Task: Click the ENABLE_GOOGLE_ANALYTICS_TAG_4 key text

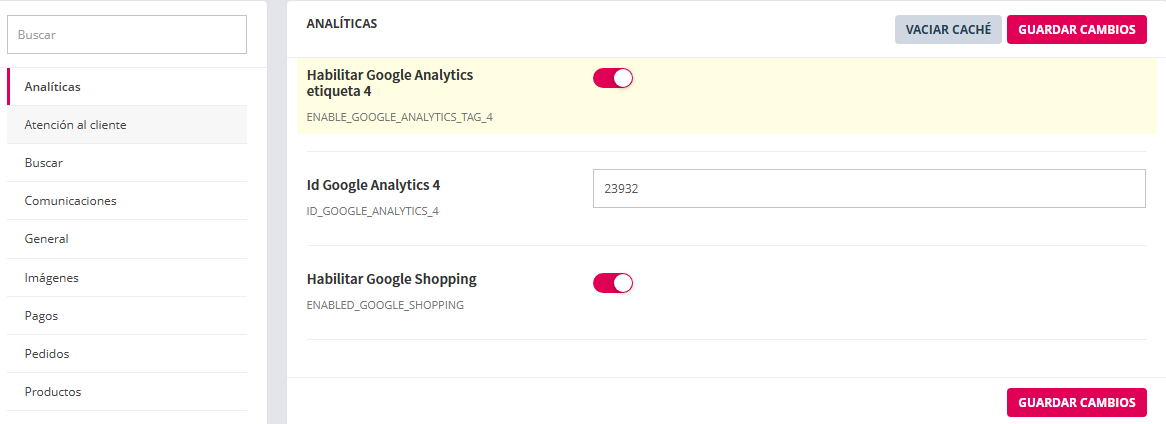Action: coord(399,117)
